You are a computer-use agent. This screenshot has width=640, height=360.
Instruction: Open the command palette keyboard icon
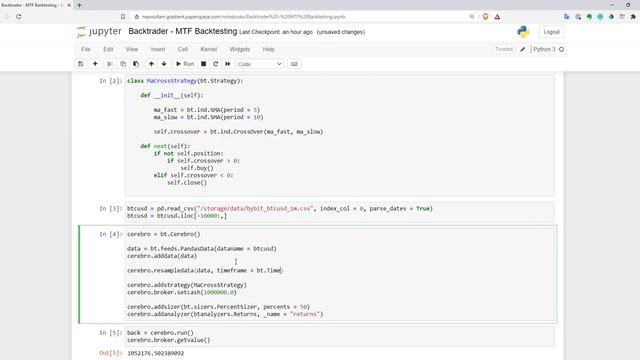294,64
